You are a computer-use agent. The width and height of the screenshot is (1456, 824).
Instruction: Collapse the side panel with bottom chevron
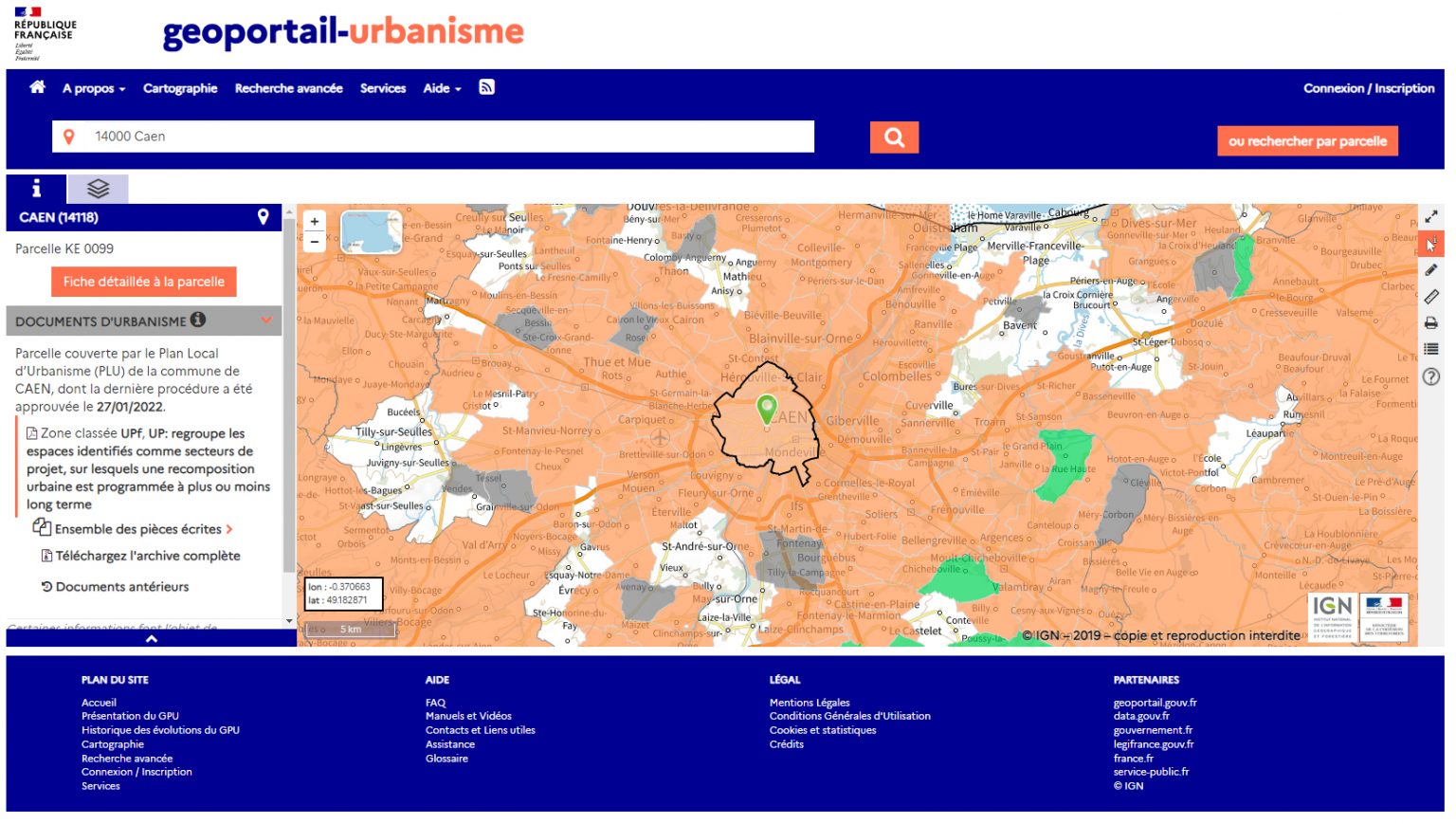click(151, 639)
